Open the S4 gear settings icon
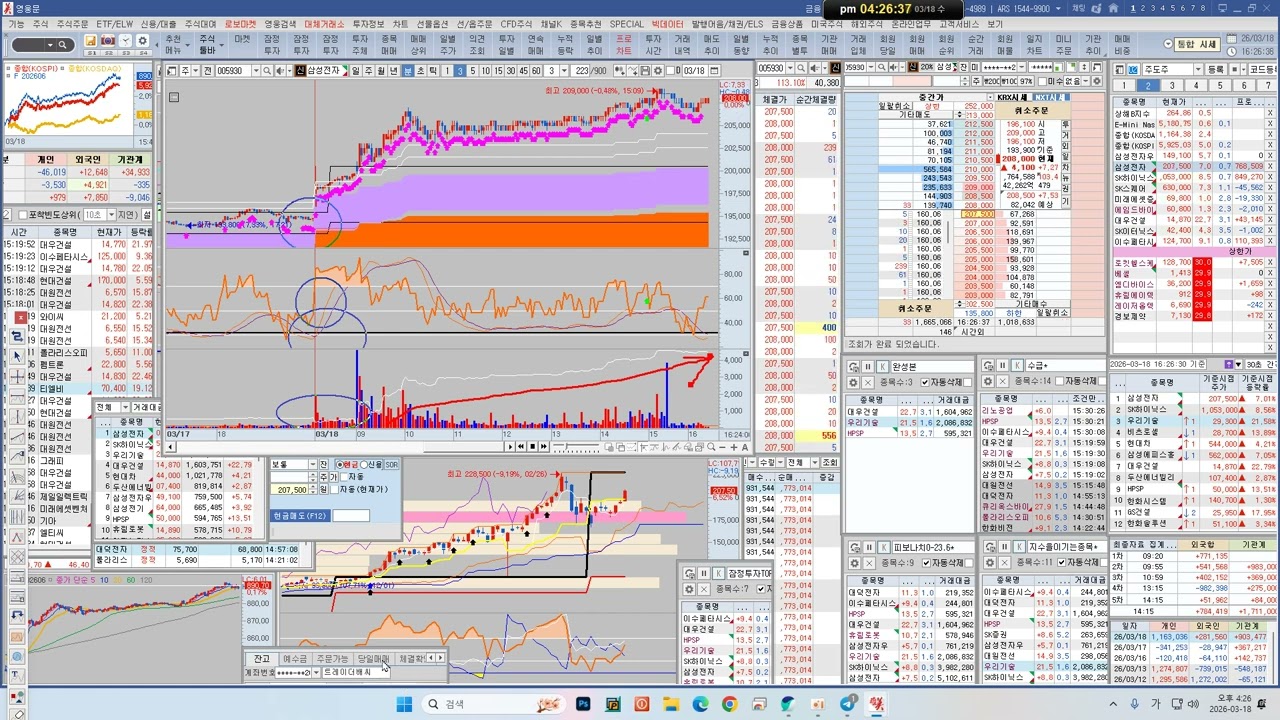 142,41
